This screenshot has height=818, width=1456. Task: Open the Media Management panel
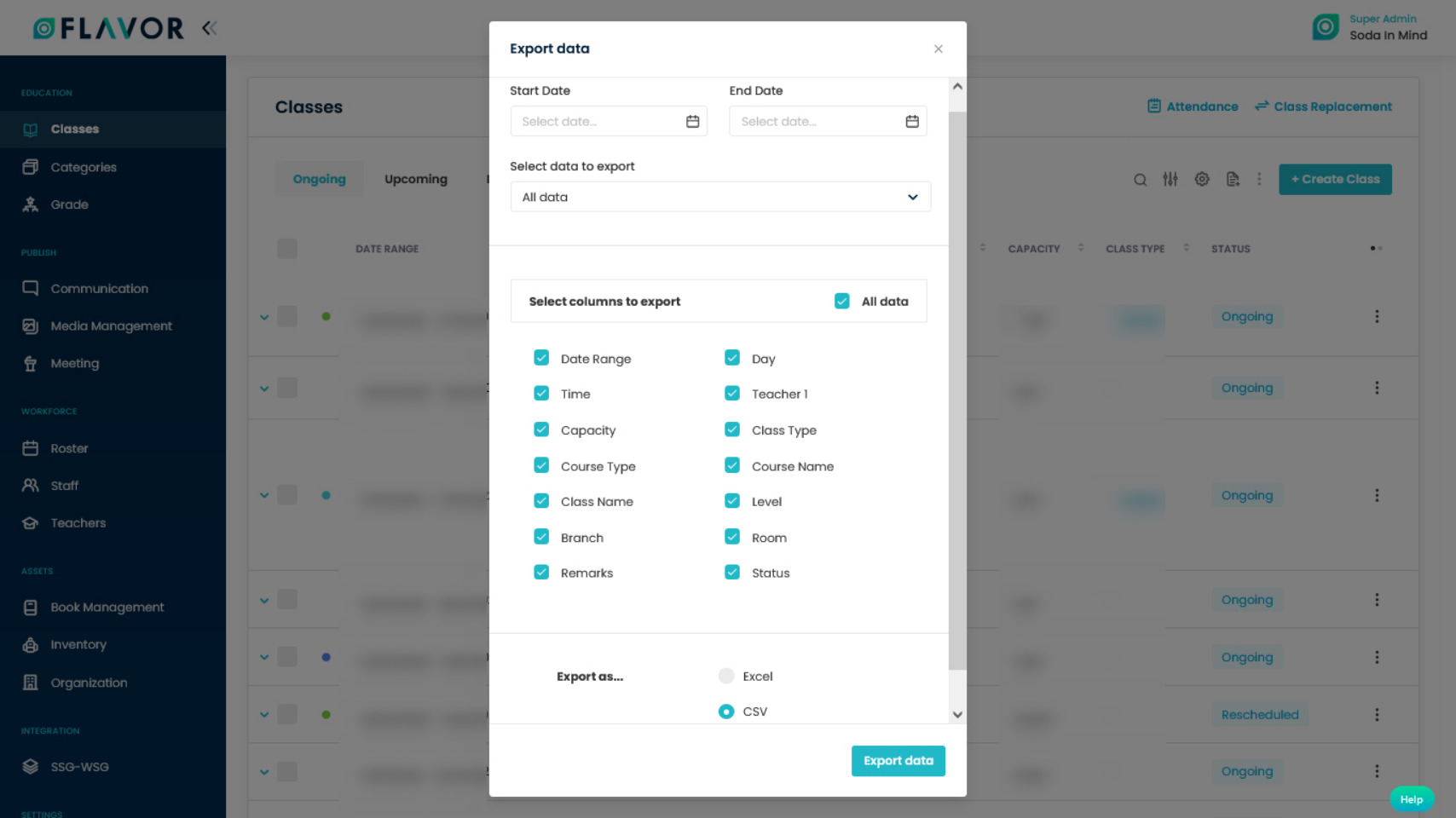click(x=111, y=325)
